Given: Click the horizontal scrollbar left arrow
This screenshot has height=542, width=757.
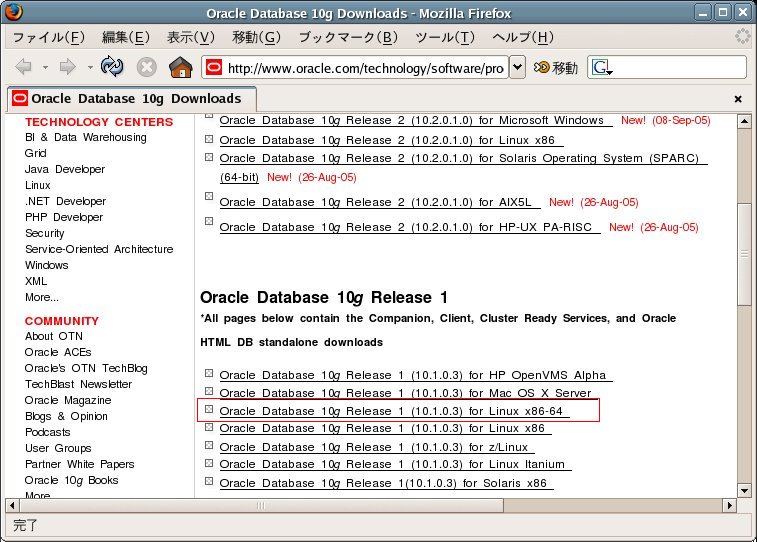Looking at the screenshot, I should pyautogui.click(x=12, y=505).
